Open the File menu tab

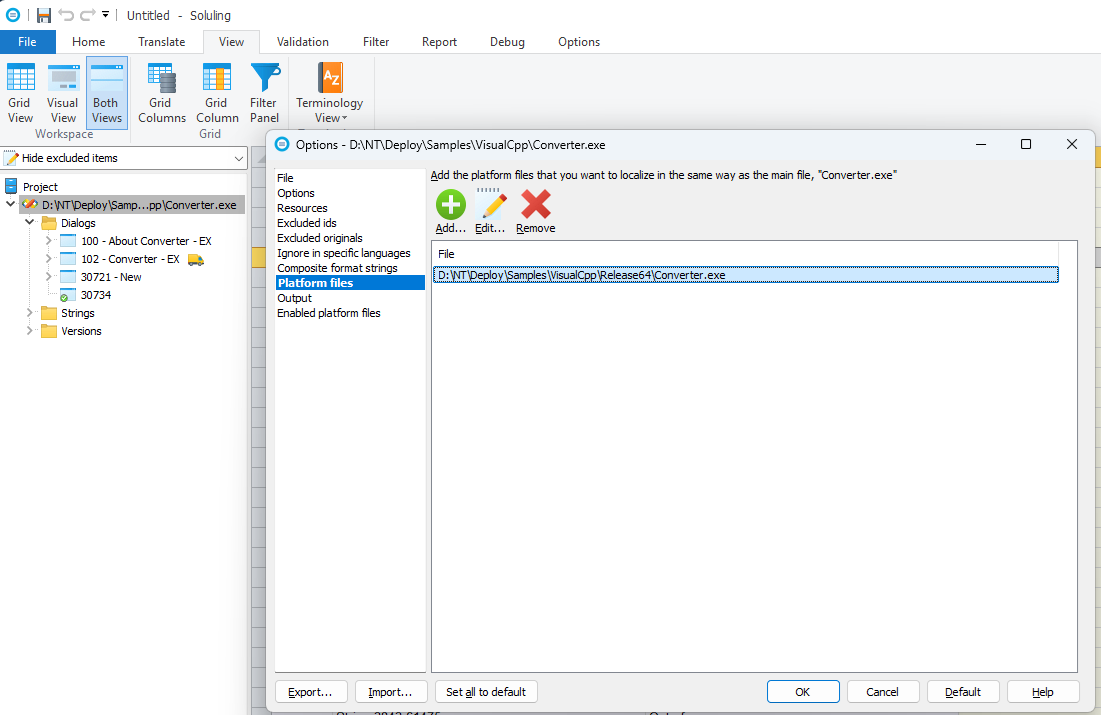pyautogui.click(x=27, y=42)
